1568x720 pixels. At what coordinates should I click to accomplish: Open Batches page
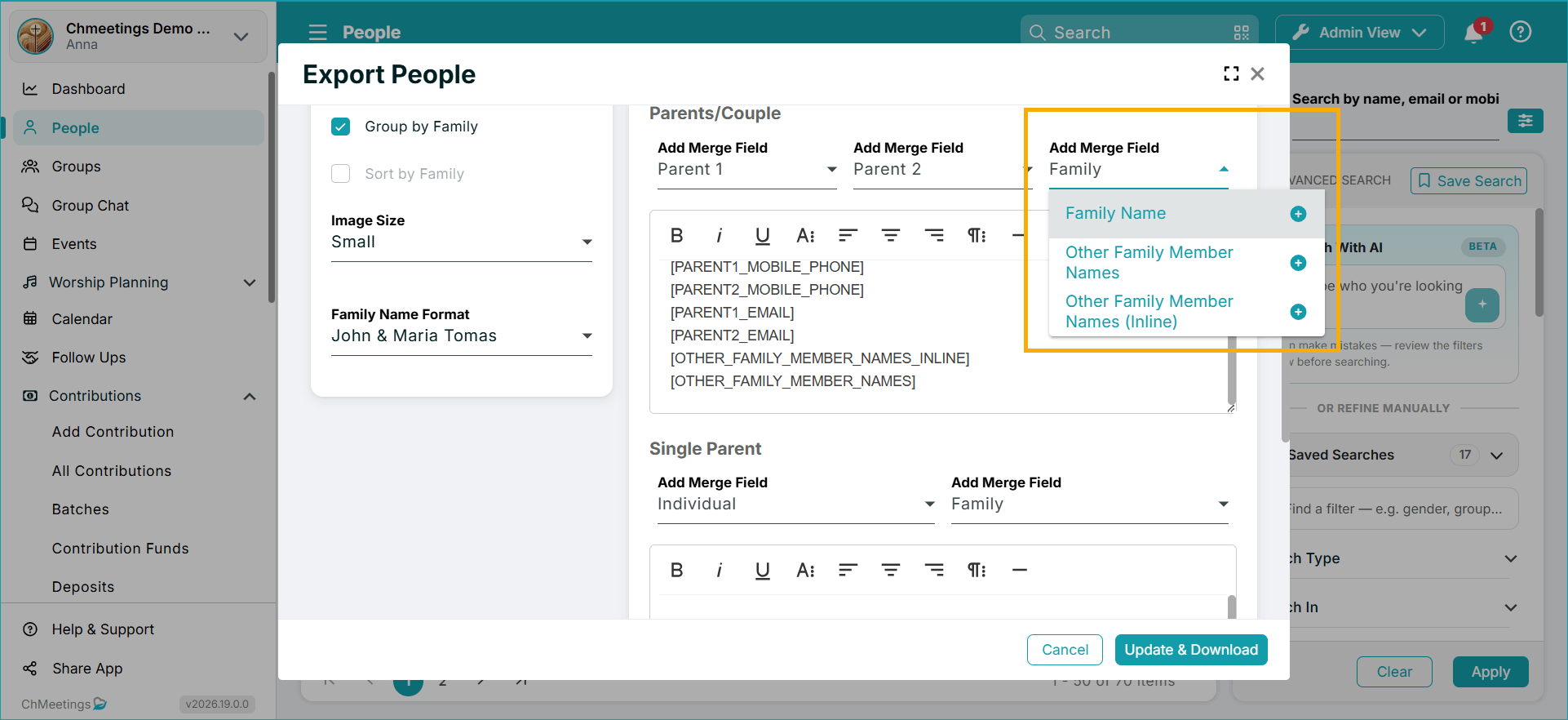[x=81, y=509]
